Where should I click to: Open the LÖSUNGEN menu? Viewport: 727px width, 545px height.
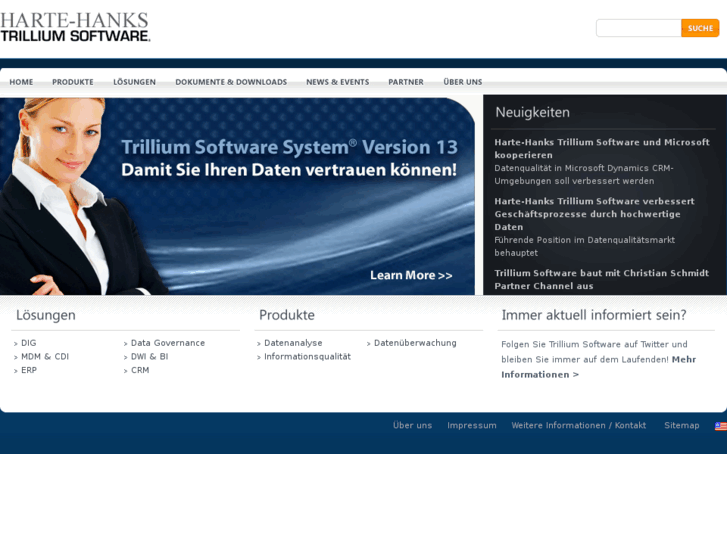pos(134,82)
